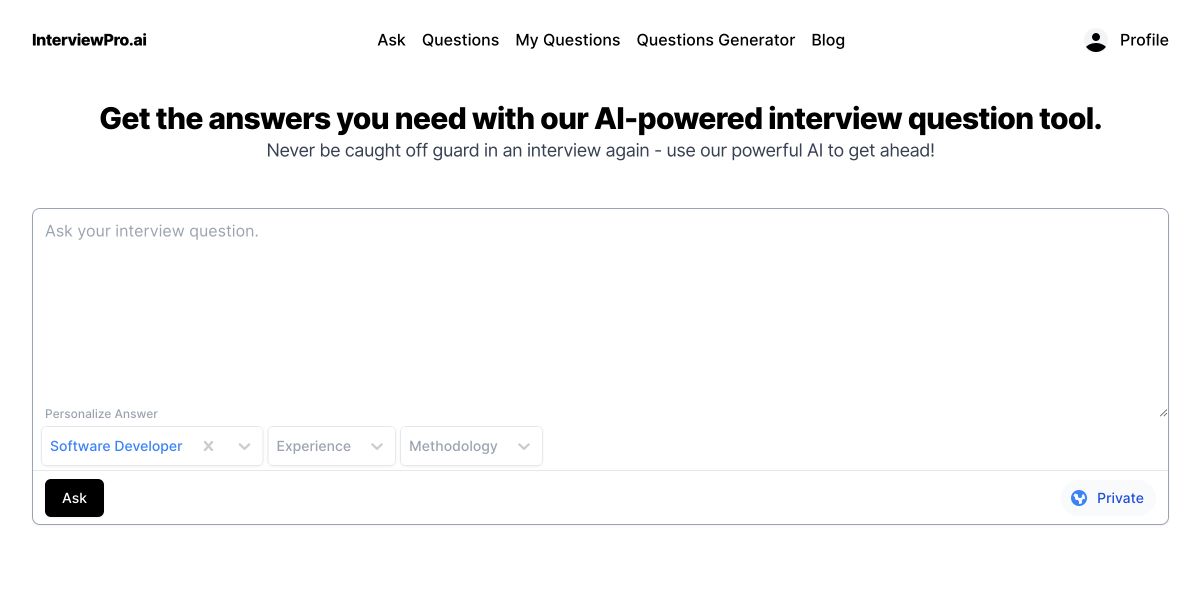Click the textarea resize handle corner
Image resolution: width=1200 pixels, height=600 pixels.
[x=1162, y=411]
